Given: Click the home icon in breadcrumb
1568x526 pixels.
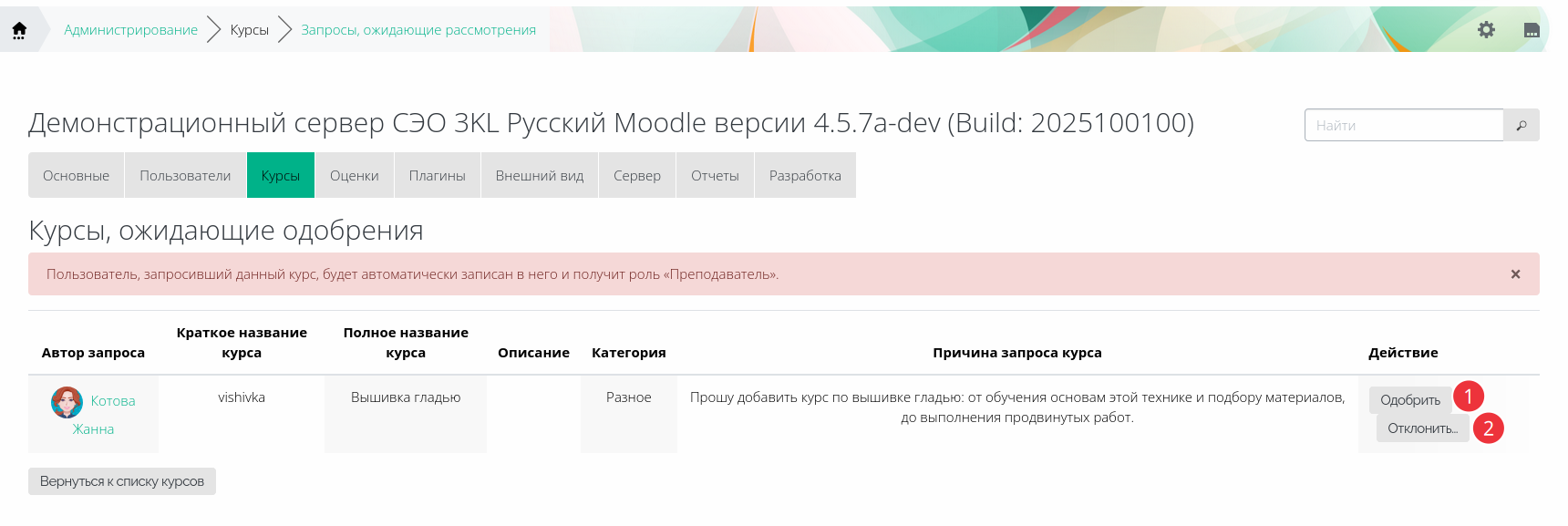Looking at the screenshot, I should [x=19, y=30].
